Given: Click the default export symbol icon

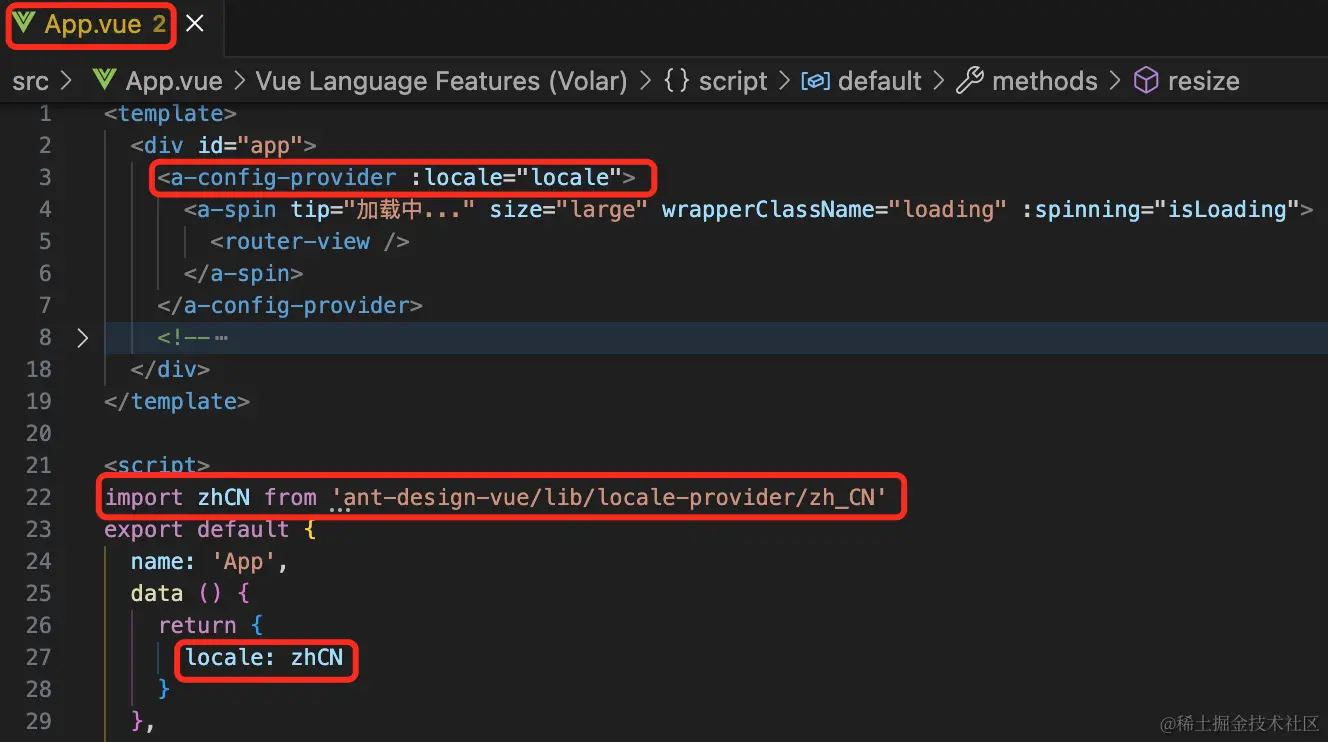Looking at the screenshot, I should click(816, 81).
